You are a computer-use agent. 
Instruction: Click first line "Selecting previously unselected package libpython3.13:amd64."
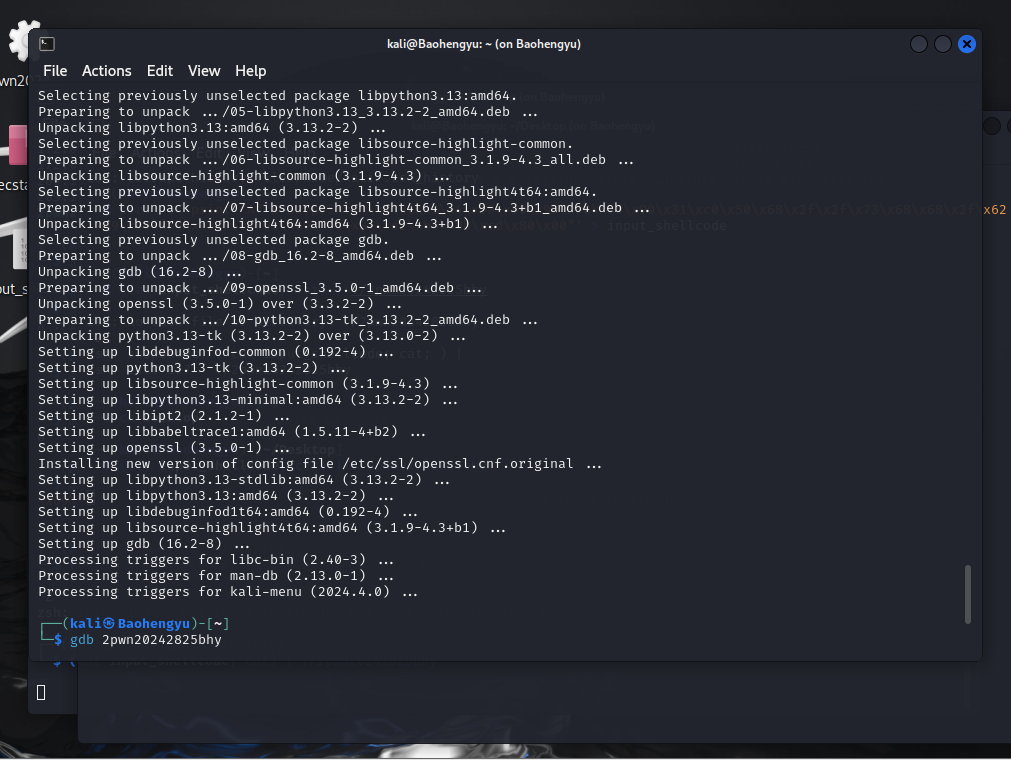tap(277, 95)
